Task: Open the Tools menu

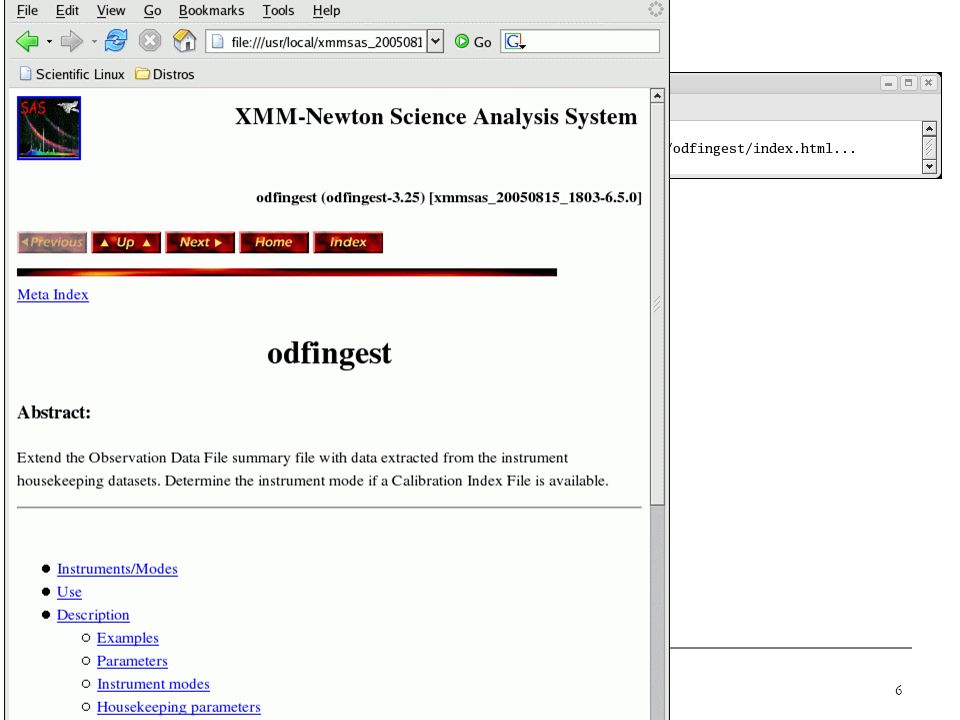Action: [x=278, y=10]
